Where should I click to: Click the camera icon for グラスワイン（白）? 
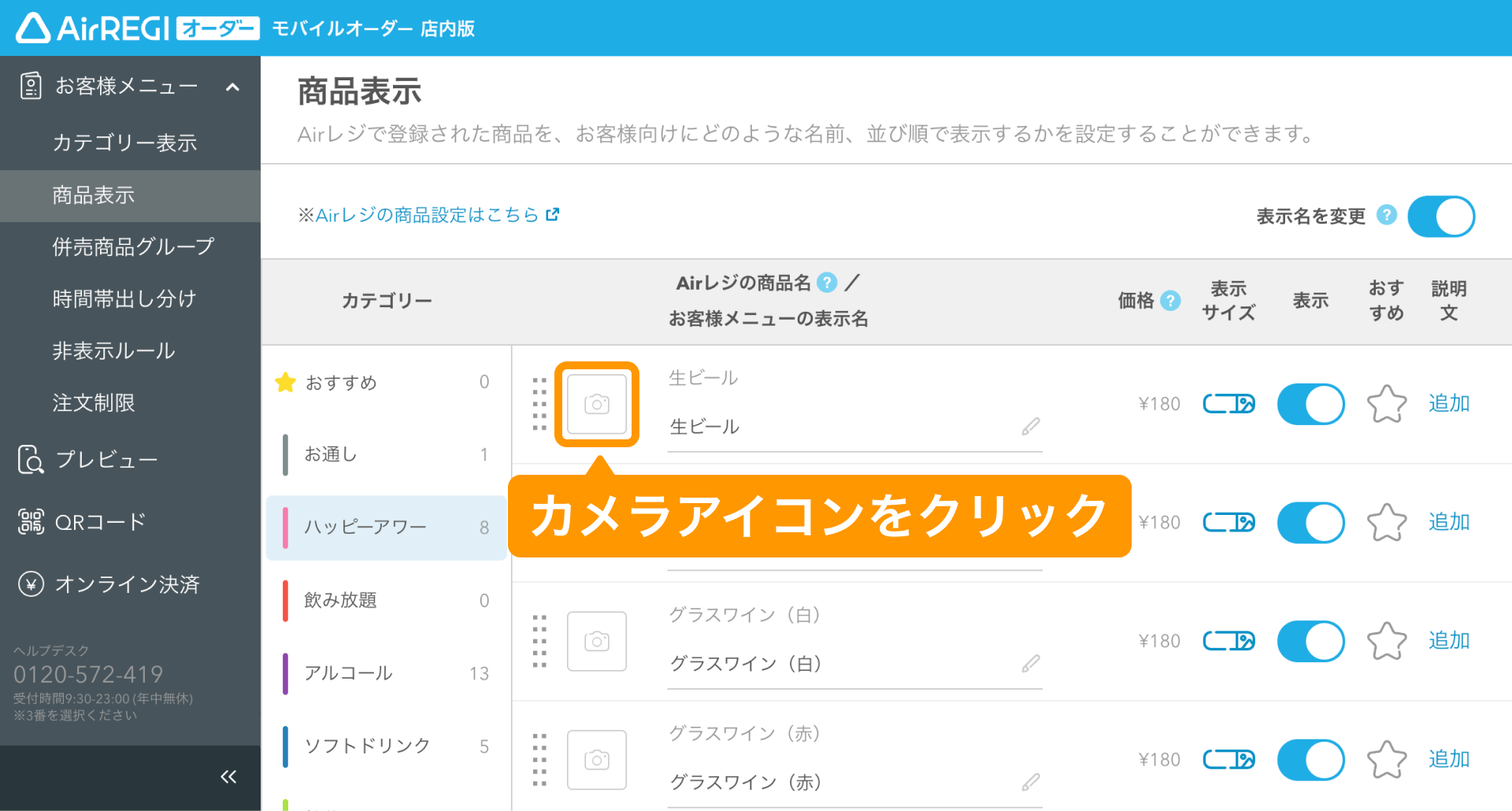click(596, 641)
